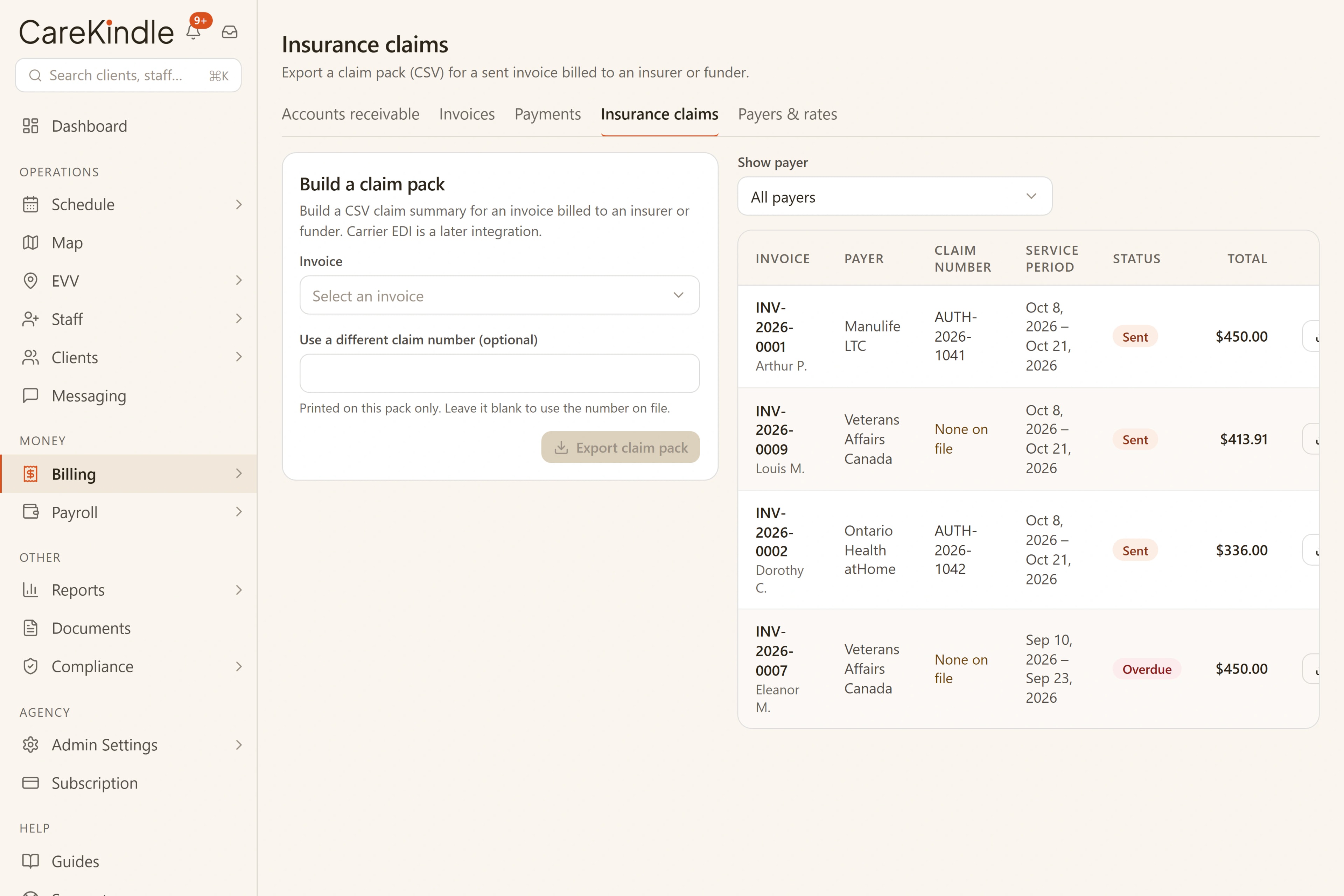Screen dimensions: 1344x896
Task: Click the Overdue status badge
Action: click(1146, 669)
